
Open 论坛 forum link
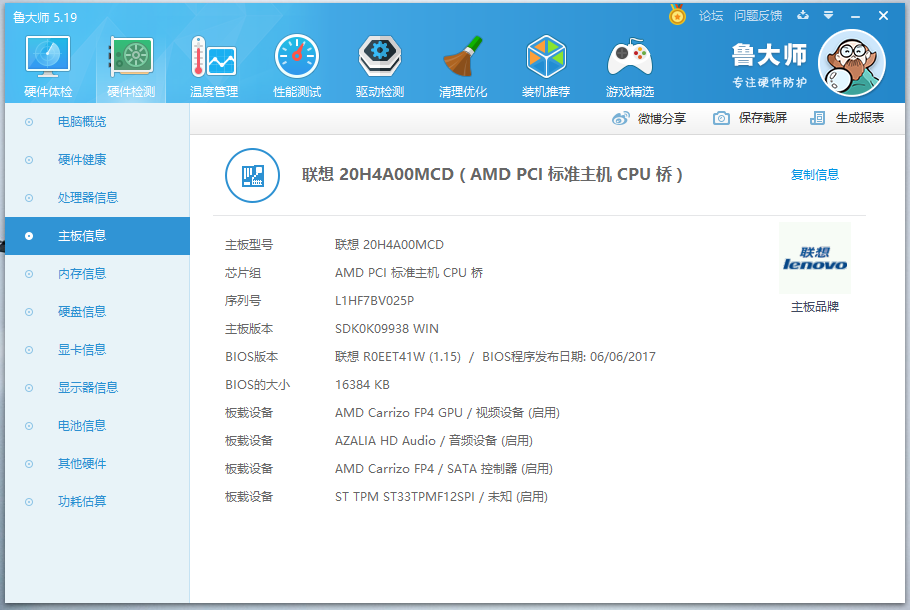(711, 16)
